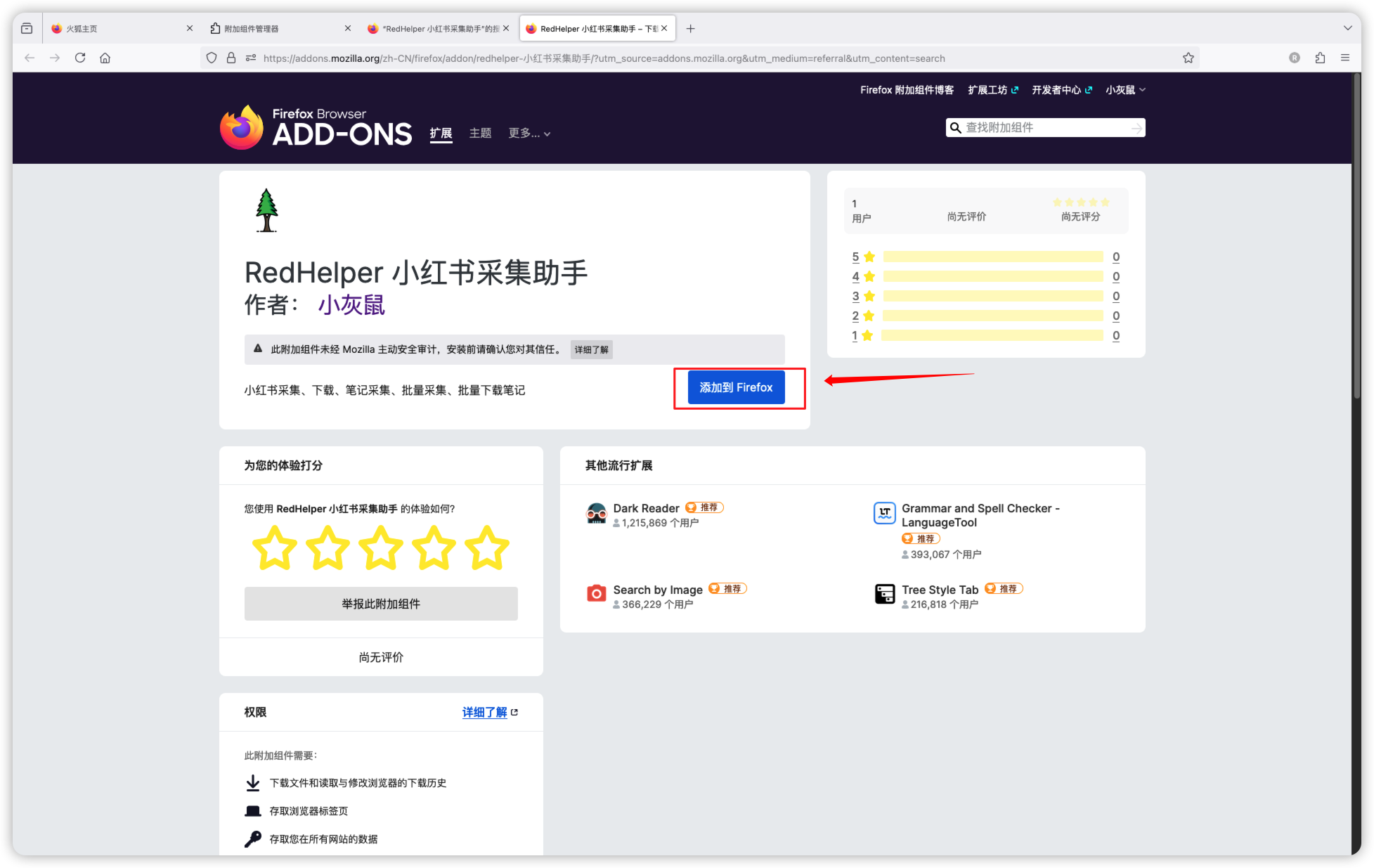Click the 4 star rating bar
Viewport: 1374px width, 868px height.
coord(993,276)
